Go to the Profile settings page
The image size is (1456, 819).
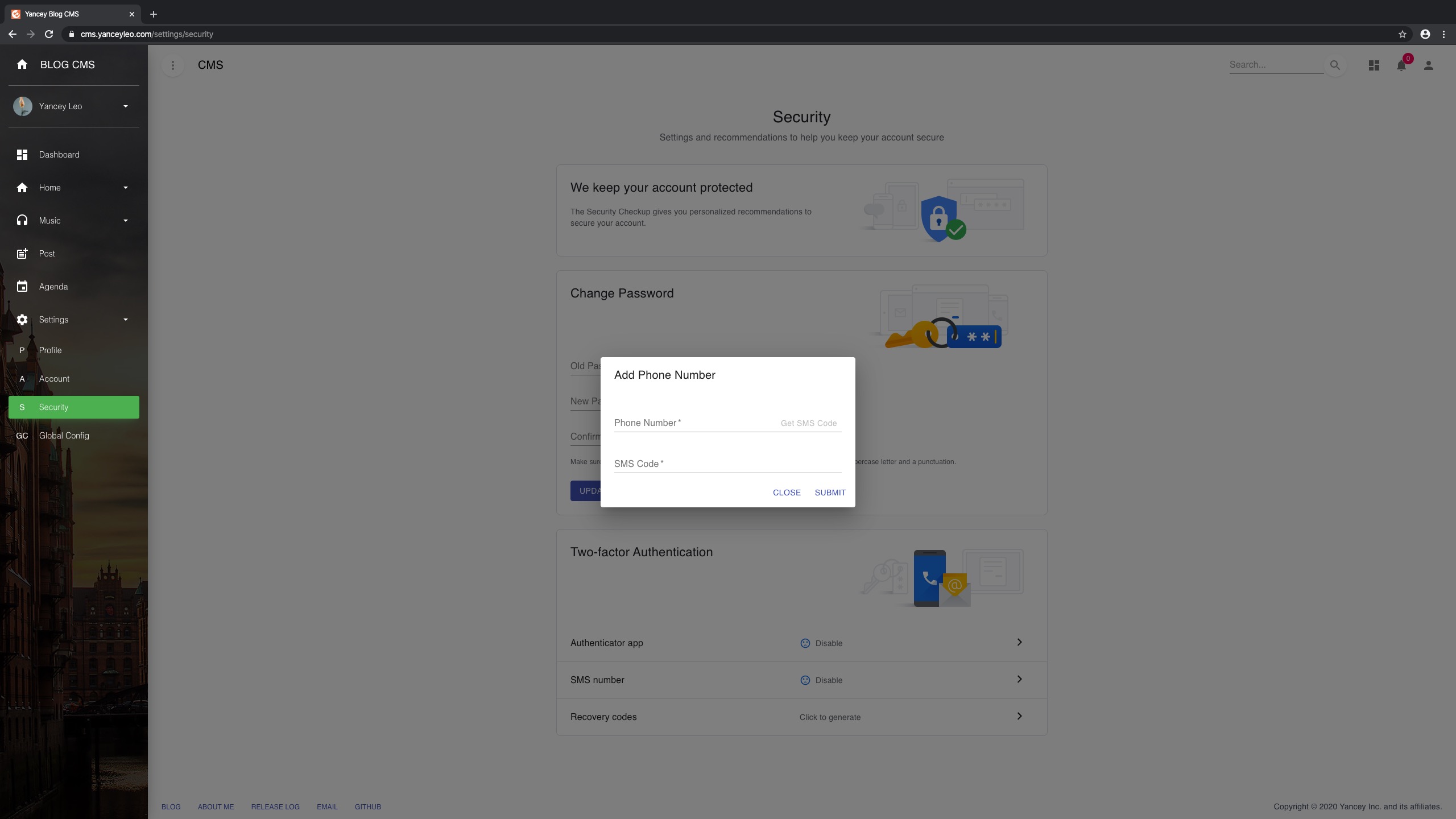pos(50,350)
